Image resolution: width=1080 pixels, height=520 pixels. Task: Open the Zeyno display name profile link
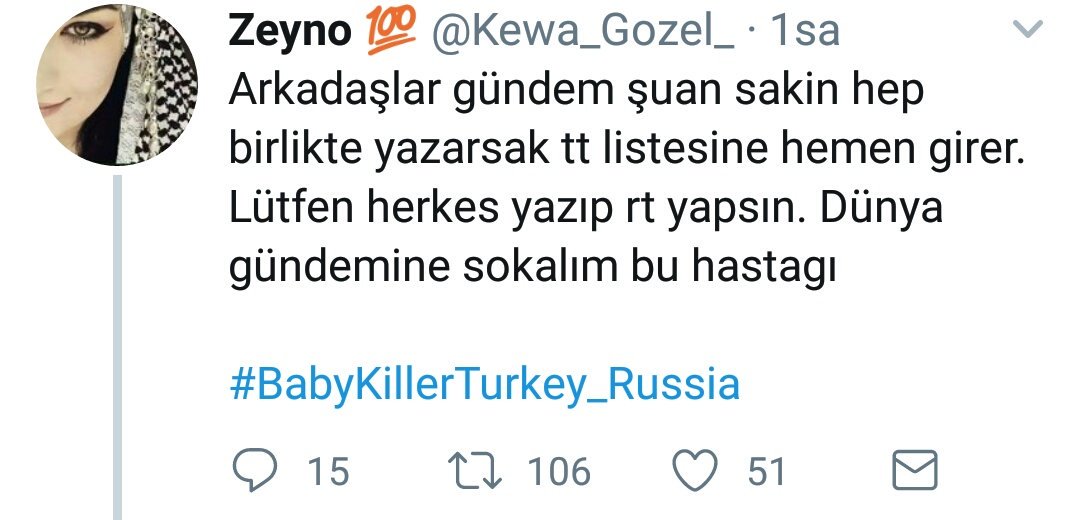[290, 32]
